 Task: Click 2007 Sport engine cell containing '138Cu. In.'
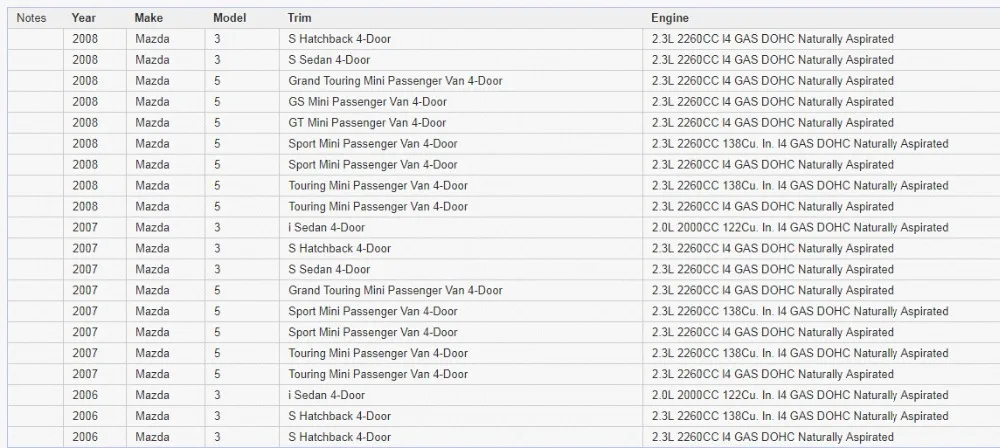tap(821, 311)
